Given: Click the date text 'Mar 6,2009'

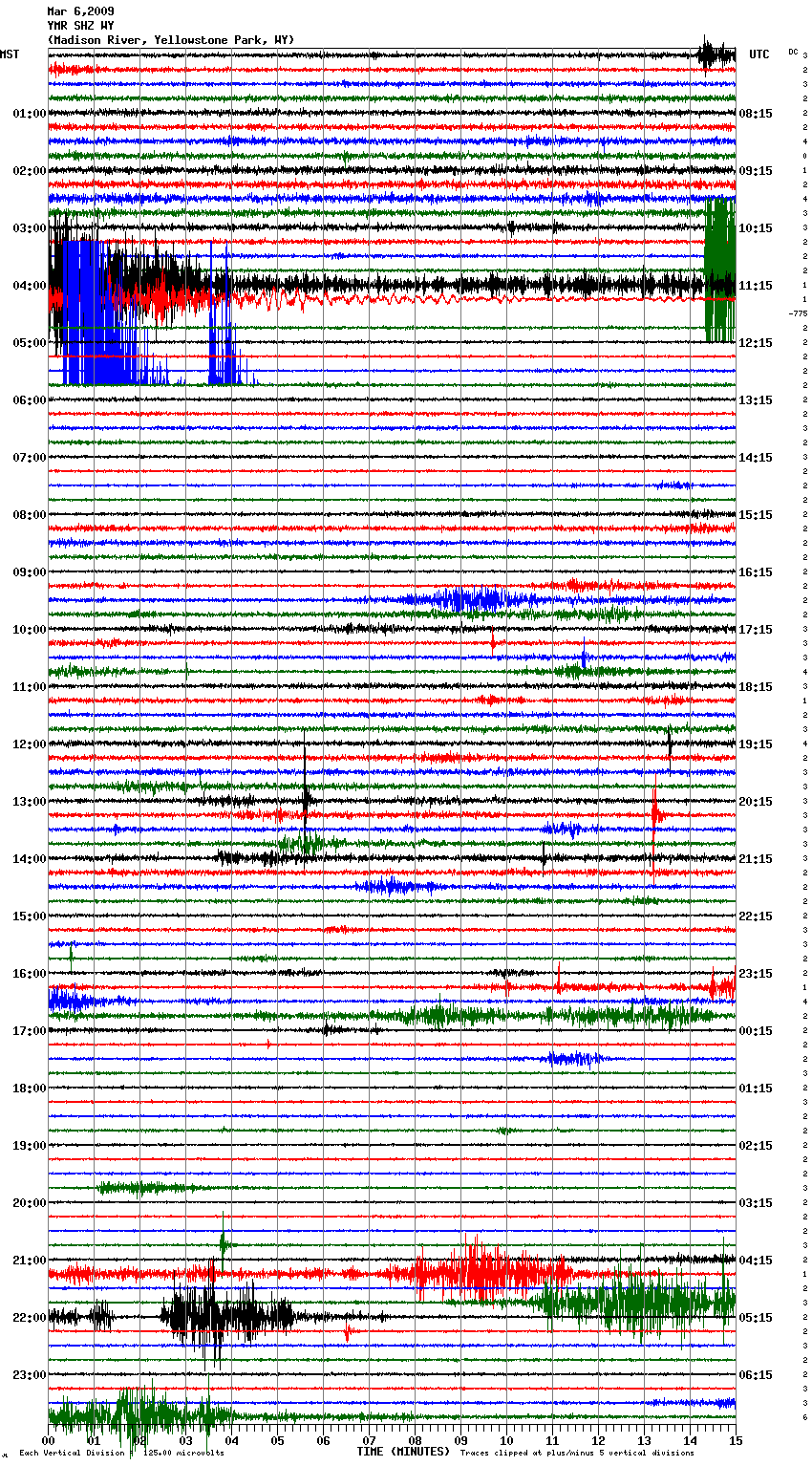Looking at the screenshot, I should [x=80, y=11].
